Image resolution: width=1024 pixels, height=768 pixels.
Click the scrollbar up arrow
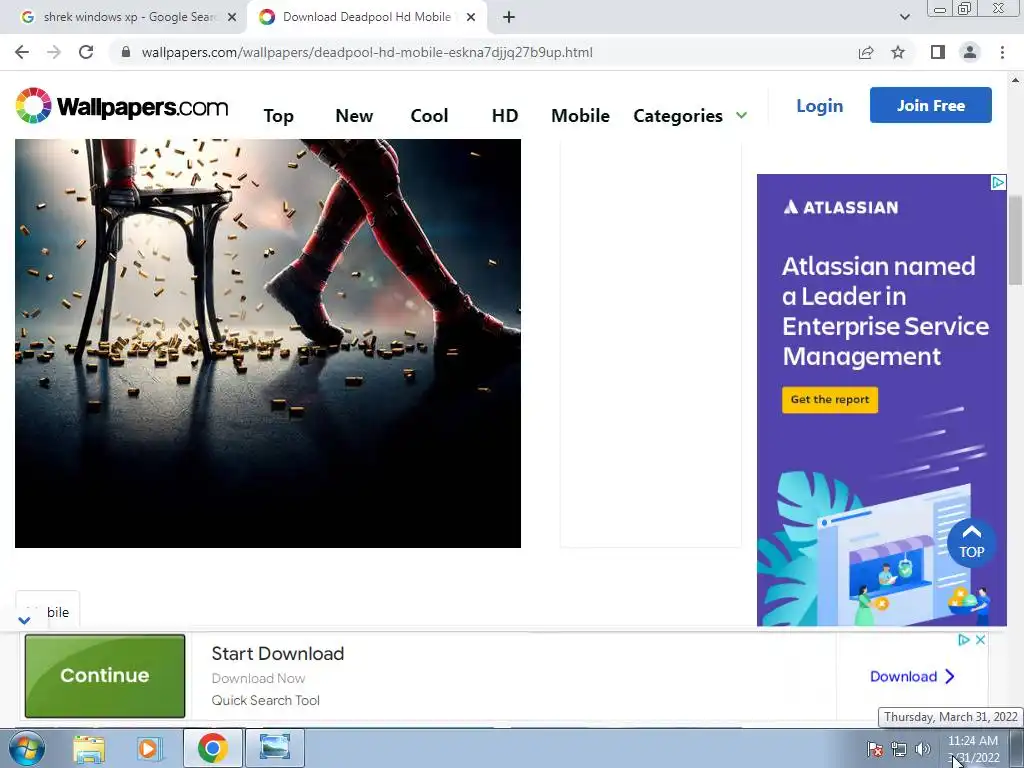click(1015, 81)
